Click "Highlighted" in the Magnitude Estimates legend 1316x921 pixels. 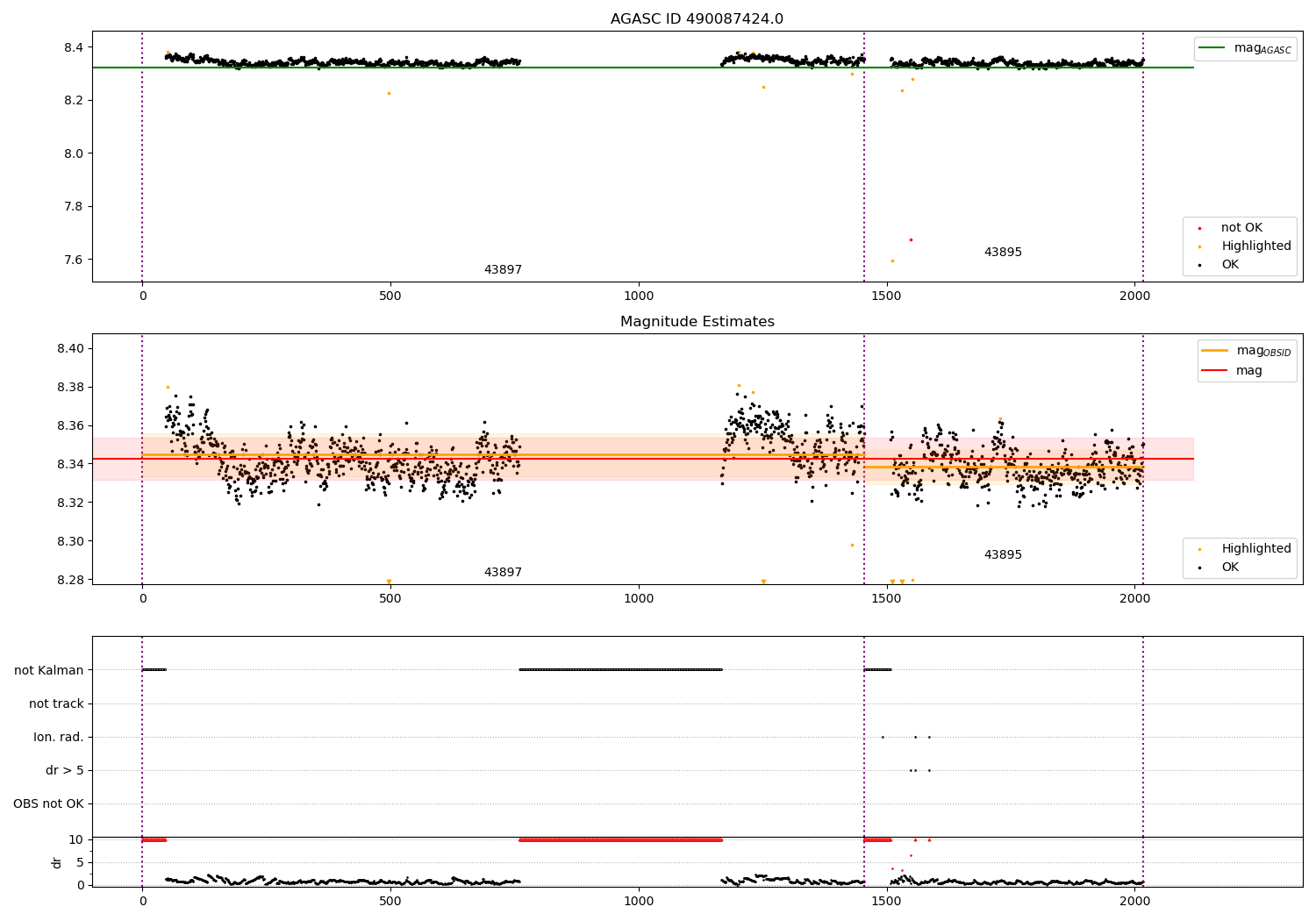point(1256,549)
